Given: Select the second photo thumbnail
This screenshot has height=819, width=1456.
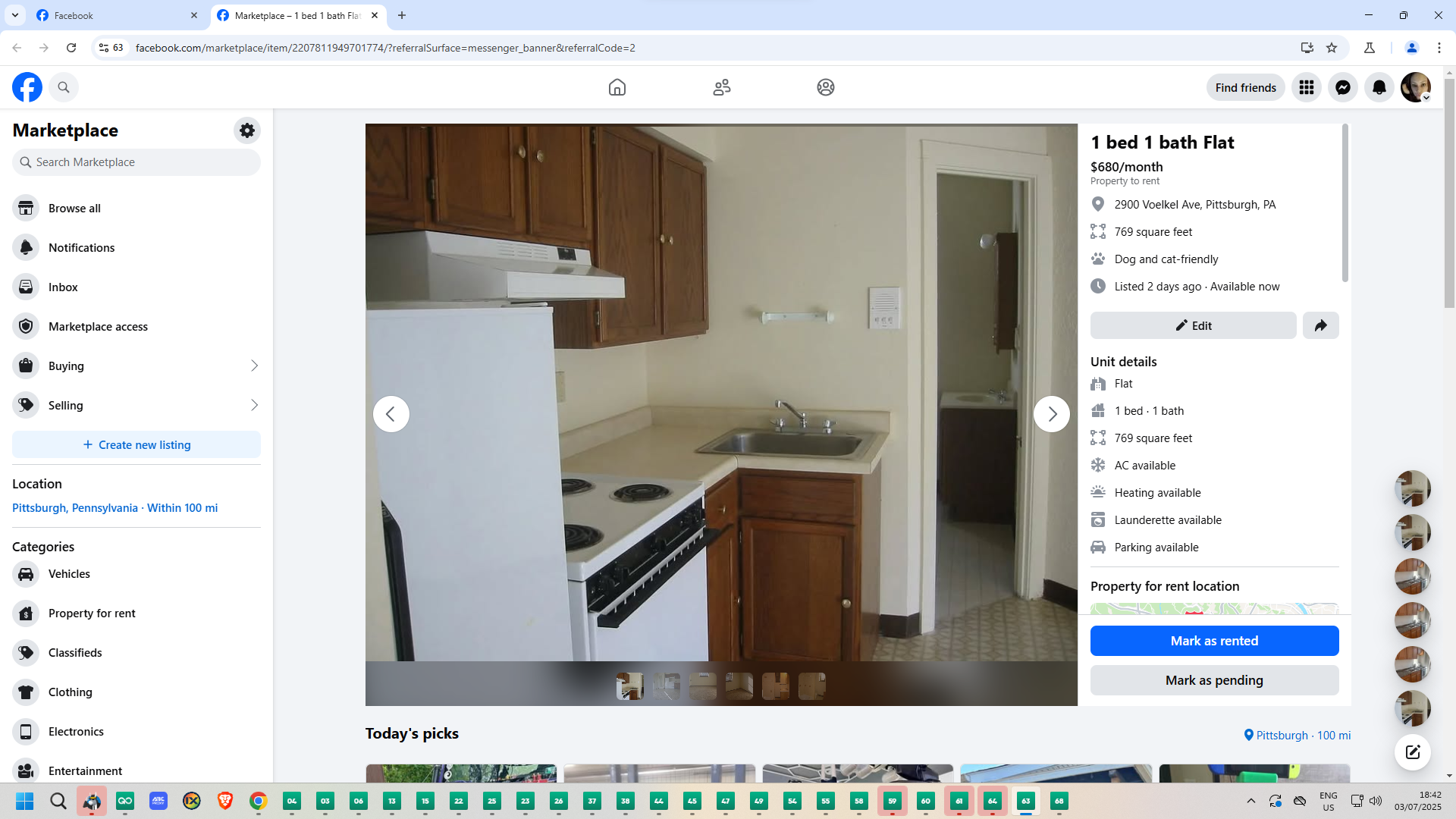Looking at the screenshot, I should 666,686.
